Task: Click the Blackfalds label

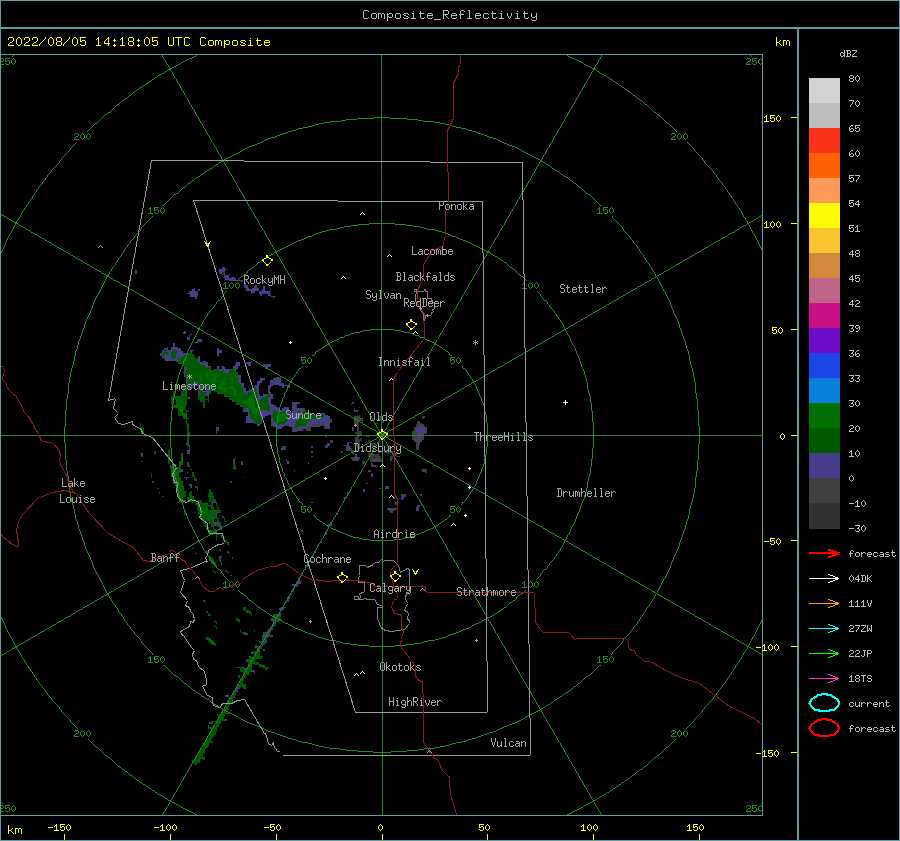Action: pyautogui.click(x=425, y=277)
